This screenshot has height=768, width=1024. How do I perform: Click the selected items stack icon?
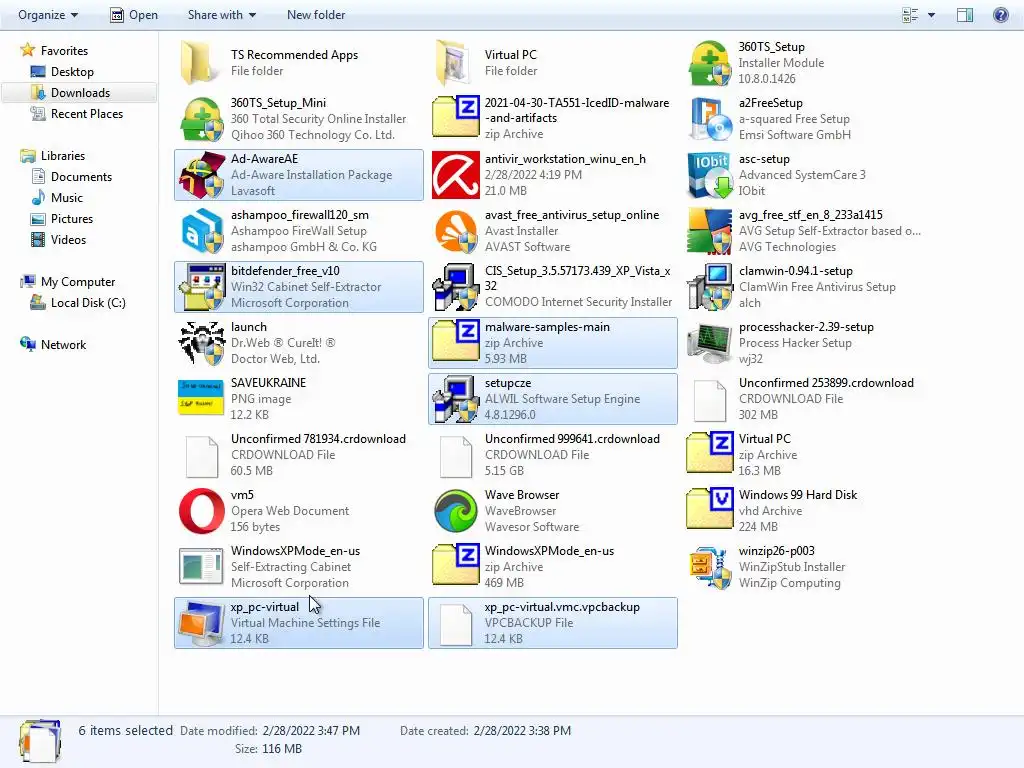(40, 741)
